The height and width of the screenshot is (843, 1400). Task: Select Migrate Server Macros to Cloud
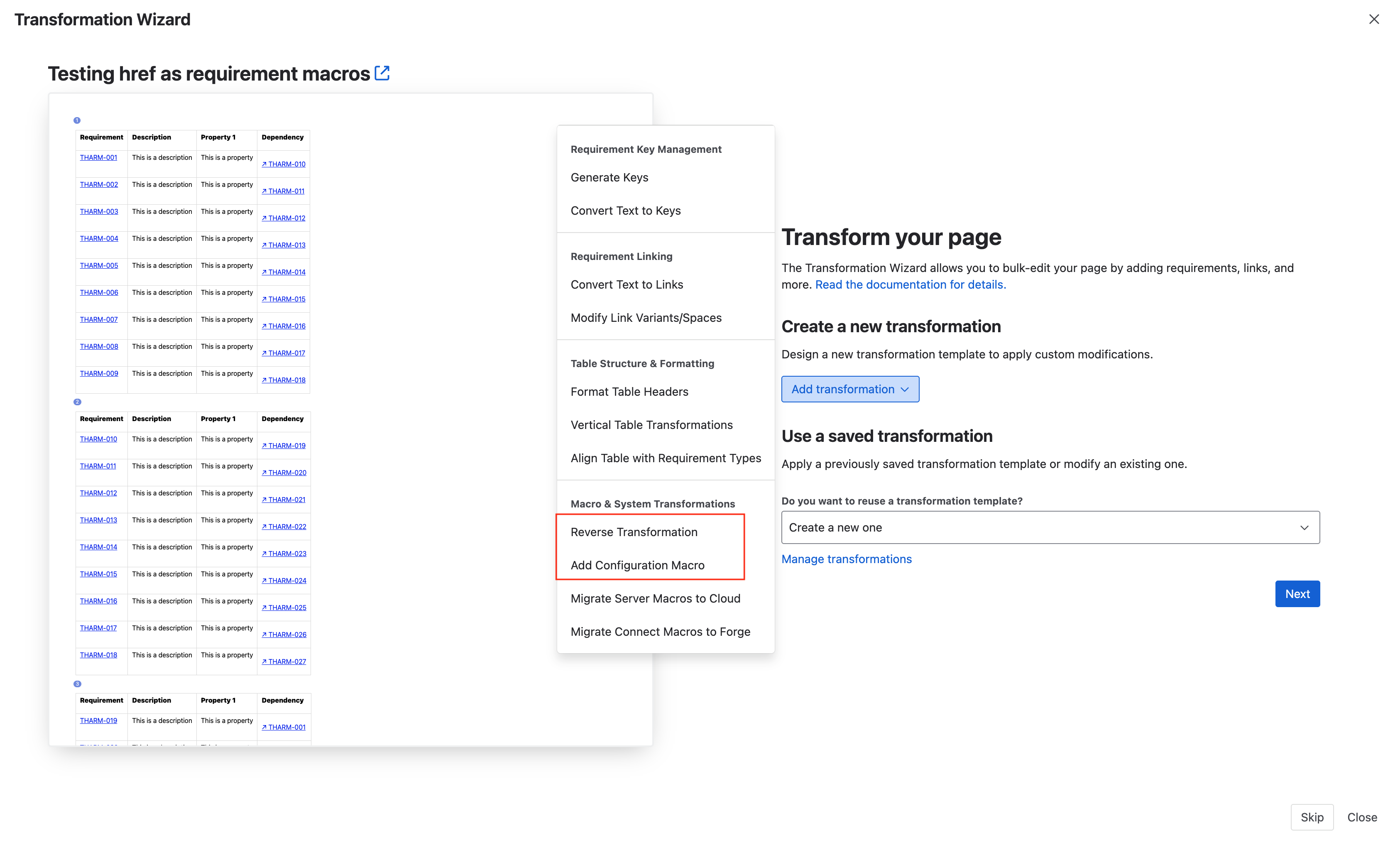coord(655,598)
